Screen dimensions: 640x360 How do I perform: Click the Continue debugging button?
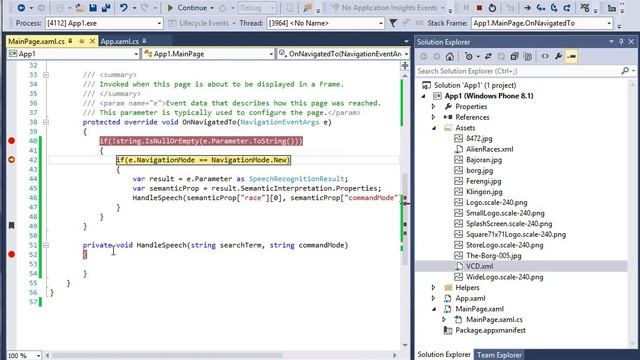click(x=187, y=8)
